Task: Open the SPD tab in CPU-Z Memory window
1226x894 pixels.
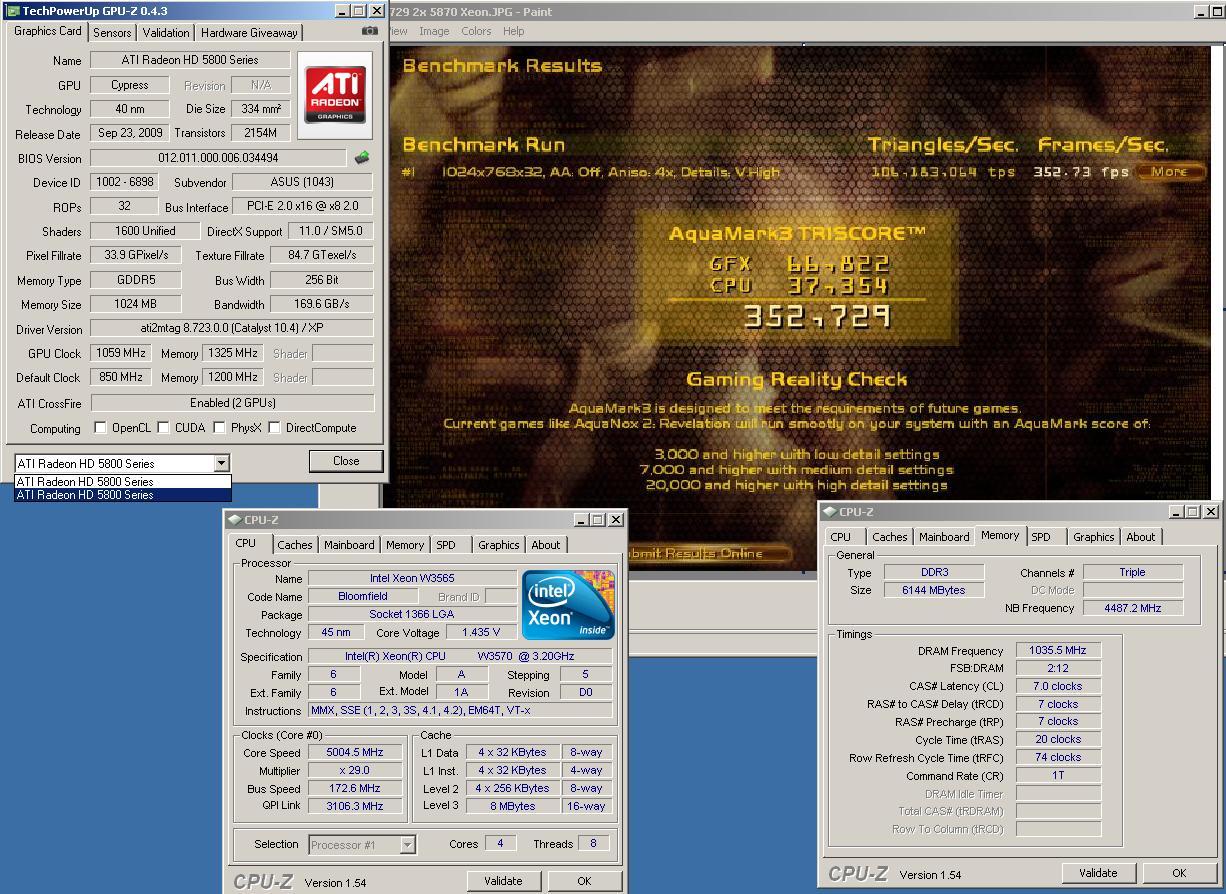Action: (x=1041, y=537)
